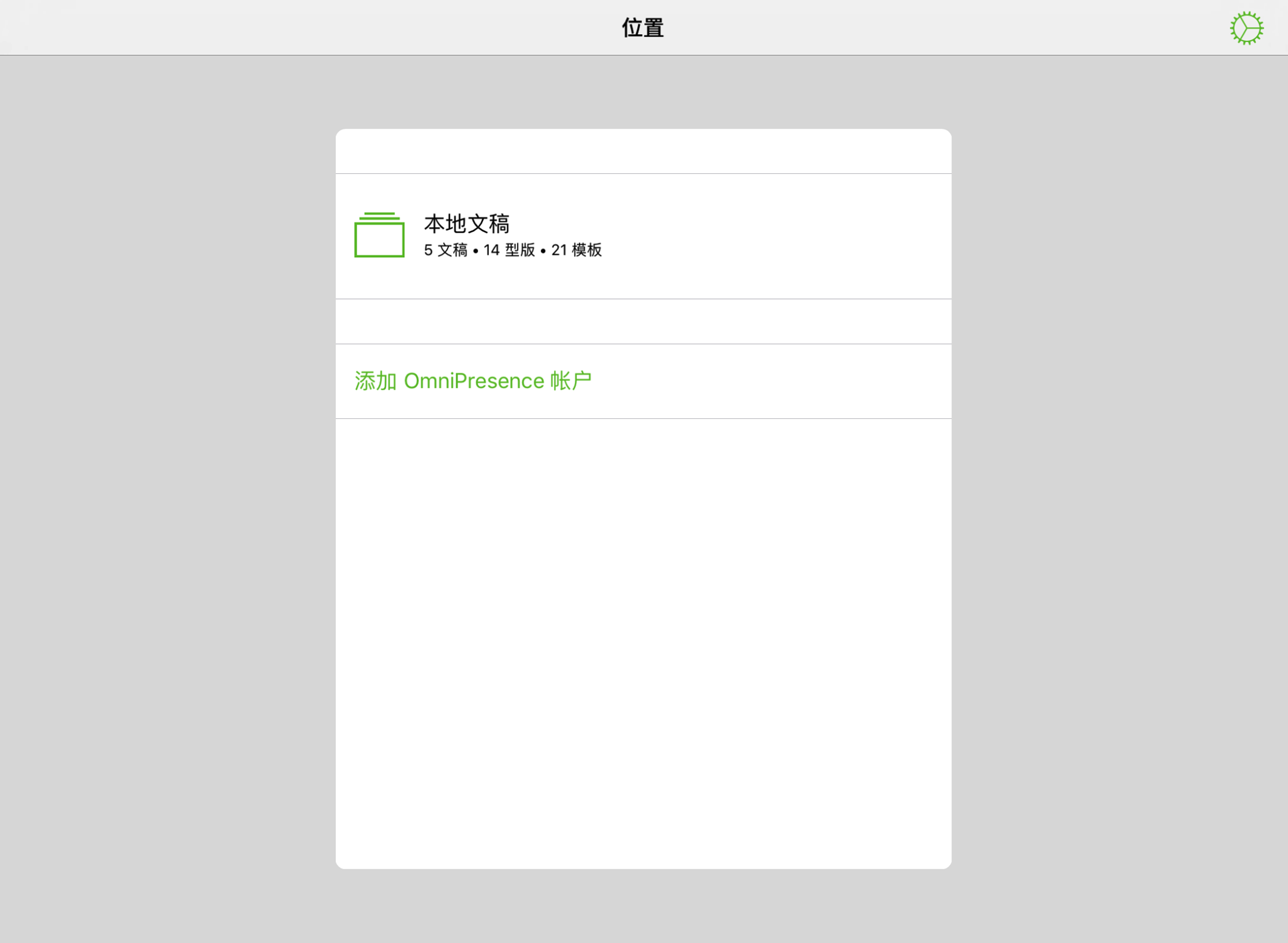Select '5 文稿 • 14 型版 • 21 模板' subtitle
This screenshot has height=943, width=1288.
tap(513, 250)
